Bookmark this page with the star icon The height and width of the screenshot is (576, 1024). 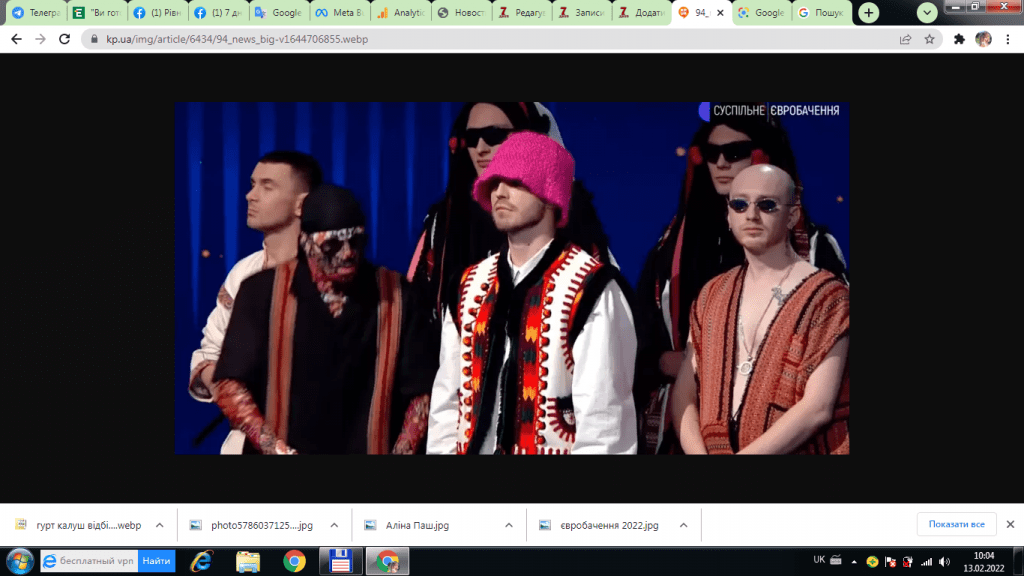929,39
